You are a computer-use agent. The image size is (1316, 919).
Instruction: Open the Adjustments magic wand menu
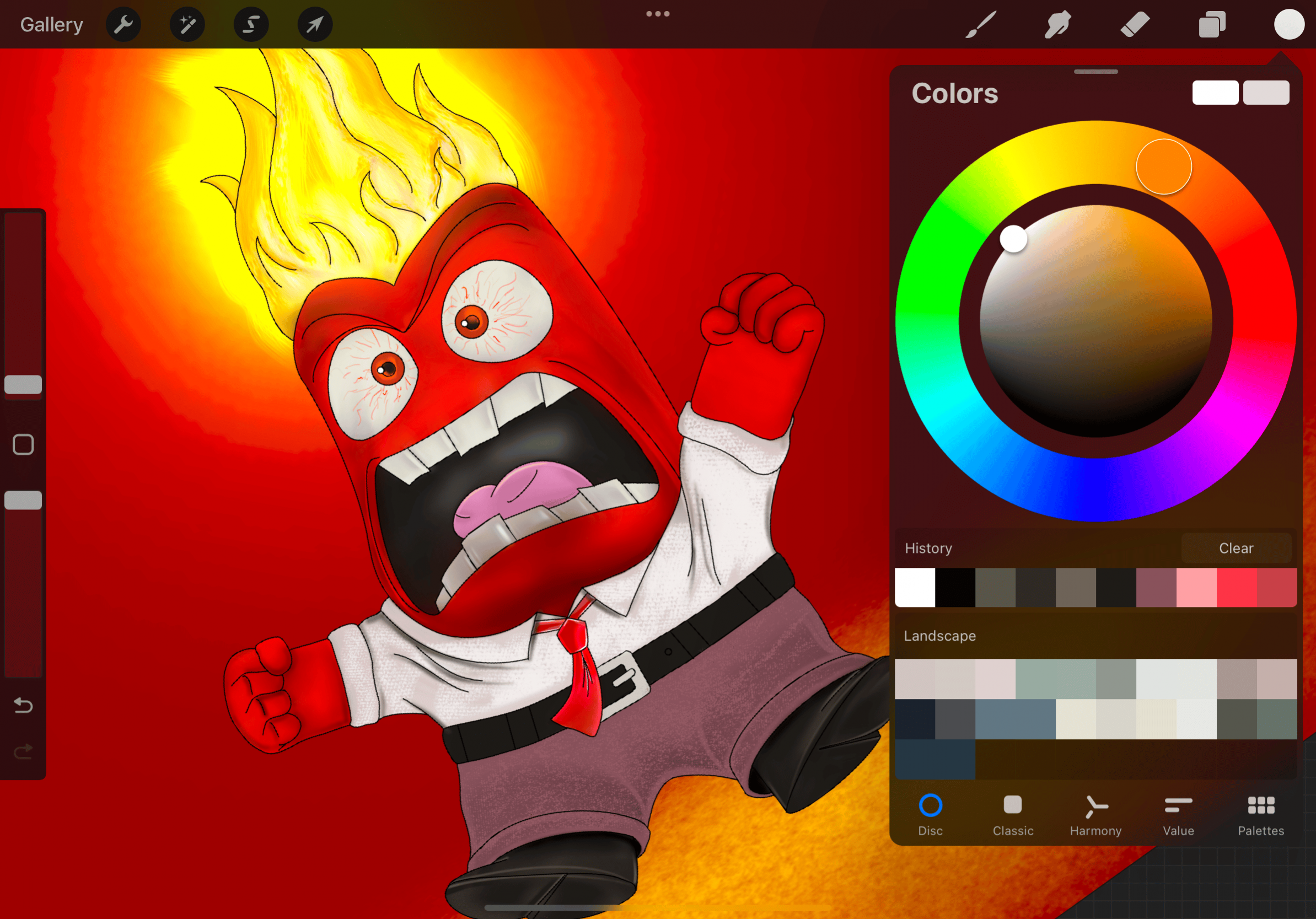[x=187, y=25]
